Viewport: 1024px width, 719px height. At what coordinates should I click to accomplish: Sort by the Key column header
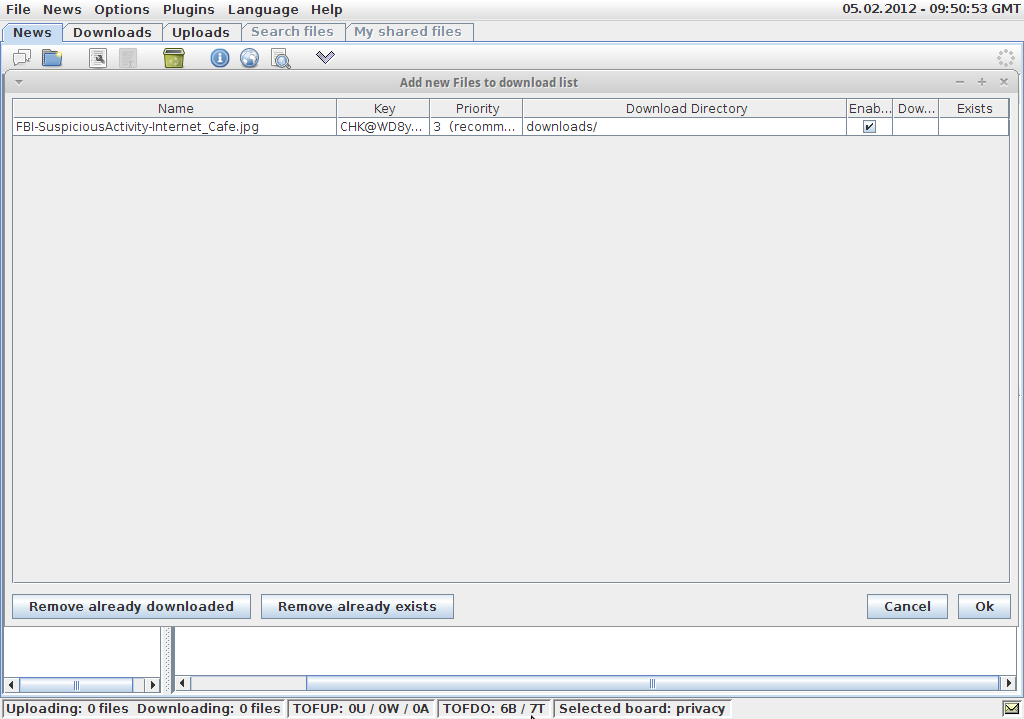point(383,108)
